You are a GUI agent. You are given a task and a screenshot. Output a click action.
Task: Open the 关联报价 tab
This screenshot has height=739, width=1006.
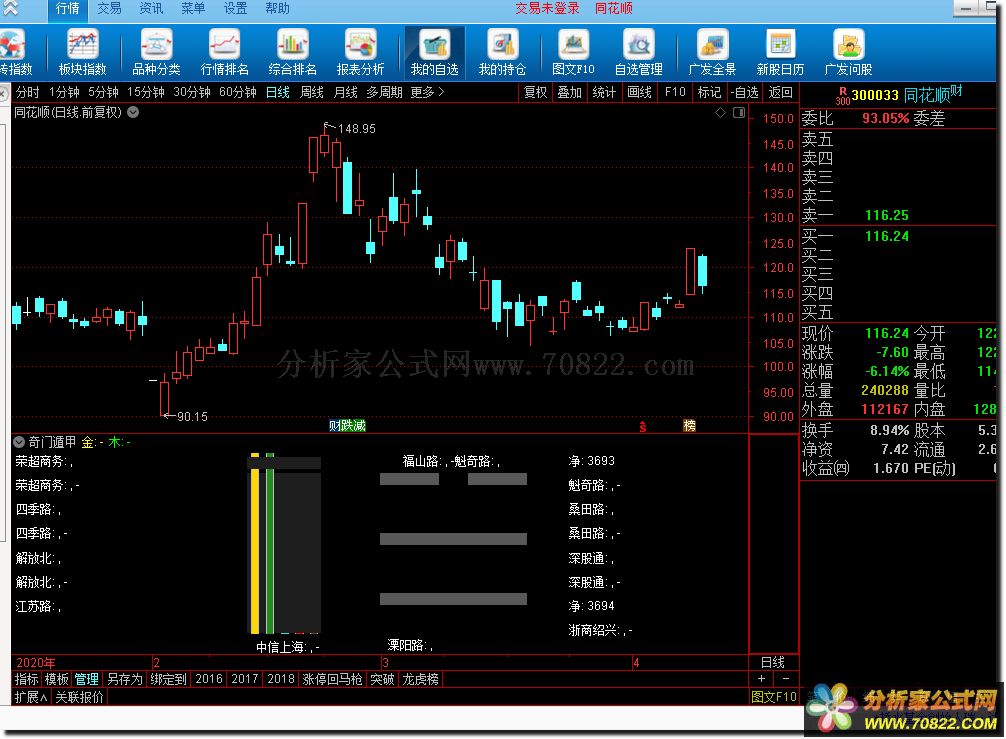[80, 697]
